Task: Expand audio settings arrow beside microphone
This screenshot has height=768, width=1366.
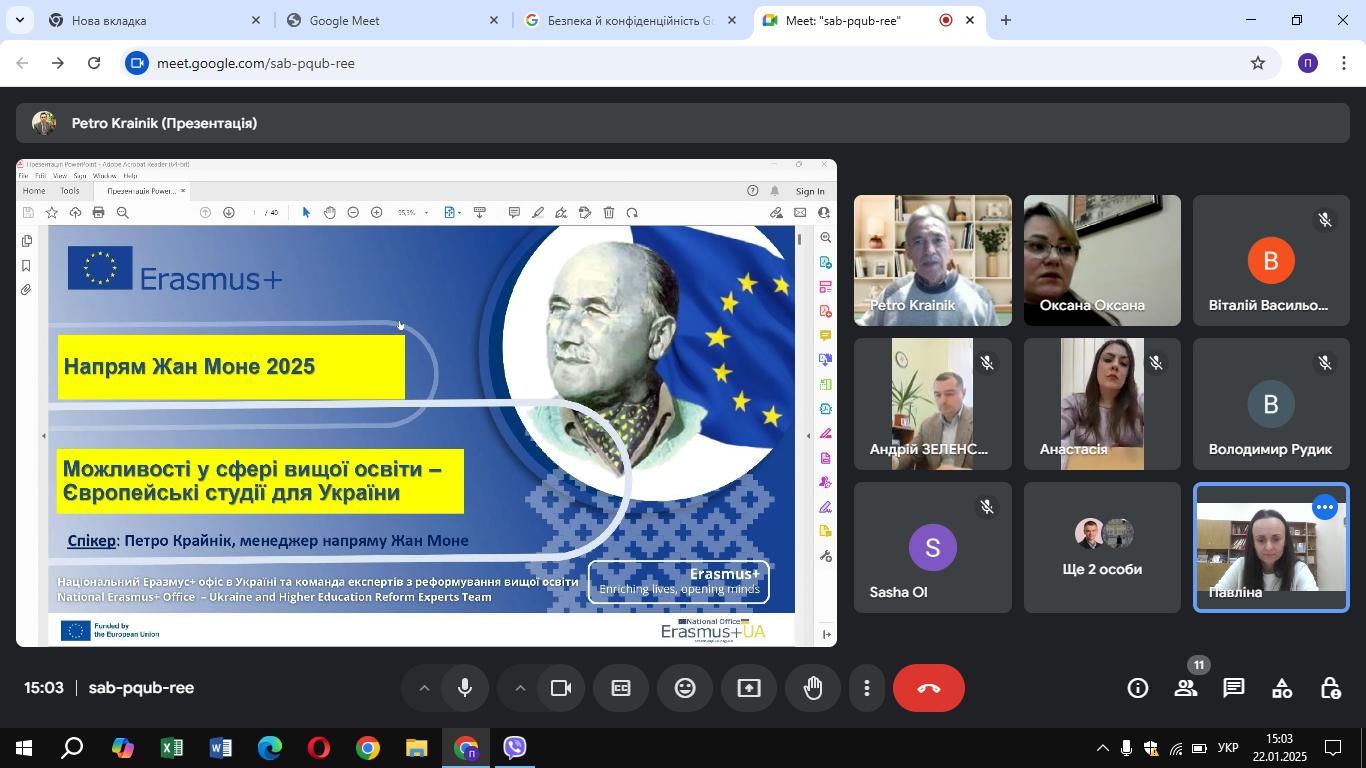Action: 424,688
